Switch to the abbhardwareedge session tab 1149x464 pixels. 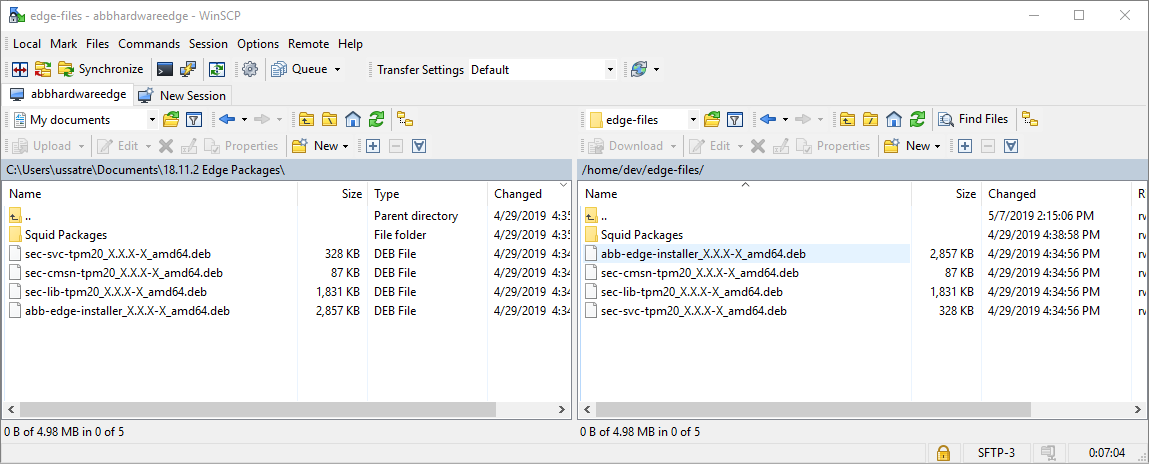click(70, 95)
